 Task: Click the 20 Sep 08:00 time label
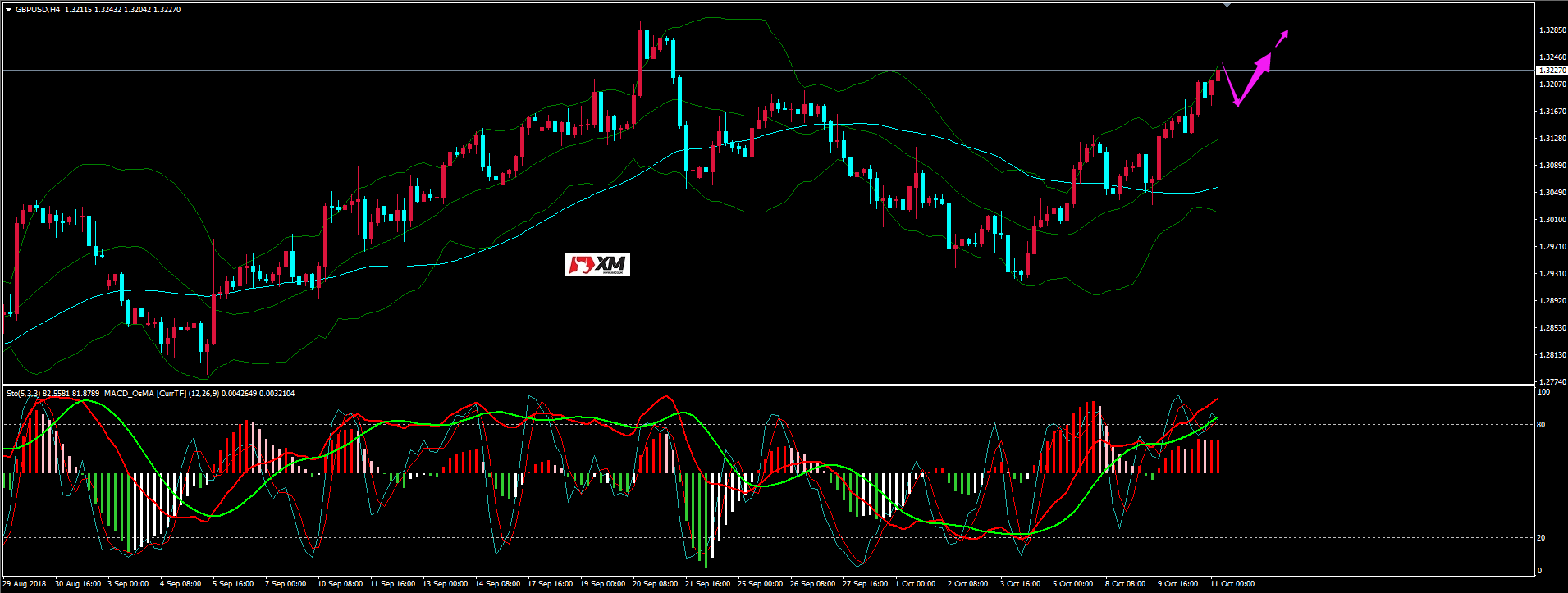coord(656,584)
